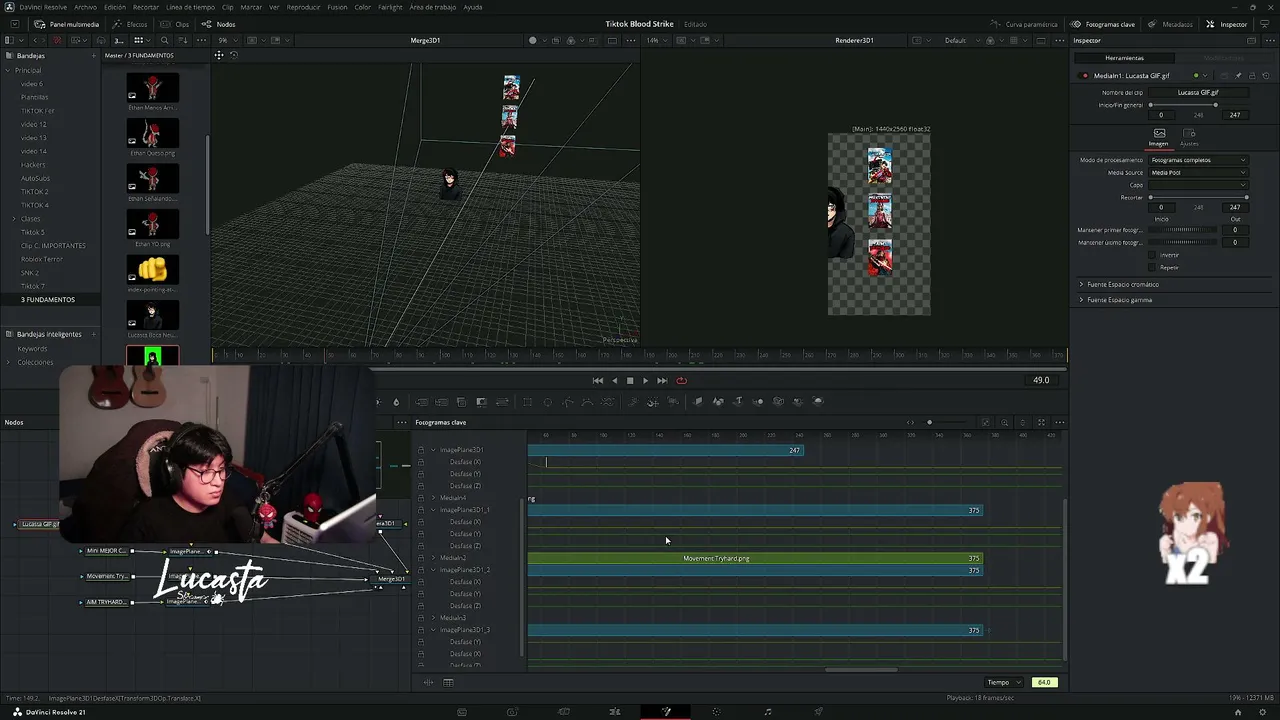Open the Color page icon
The height and width of the screenshot is (720, 1280).
(716, 712)
